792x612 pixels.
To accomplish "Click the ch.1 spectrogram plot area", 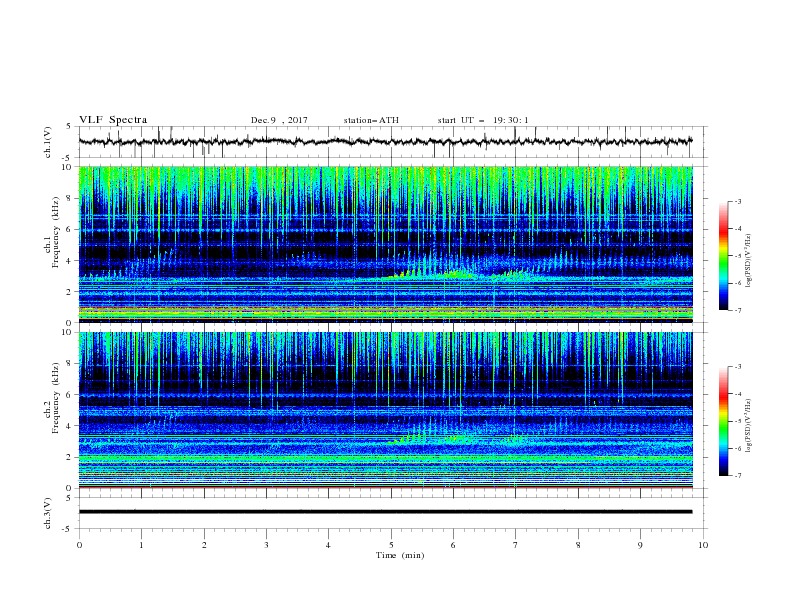I will (x=385, y=244).
